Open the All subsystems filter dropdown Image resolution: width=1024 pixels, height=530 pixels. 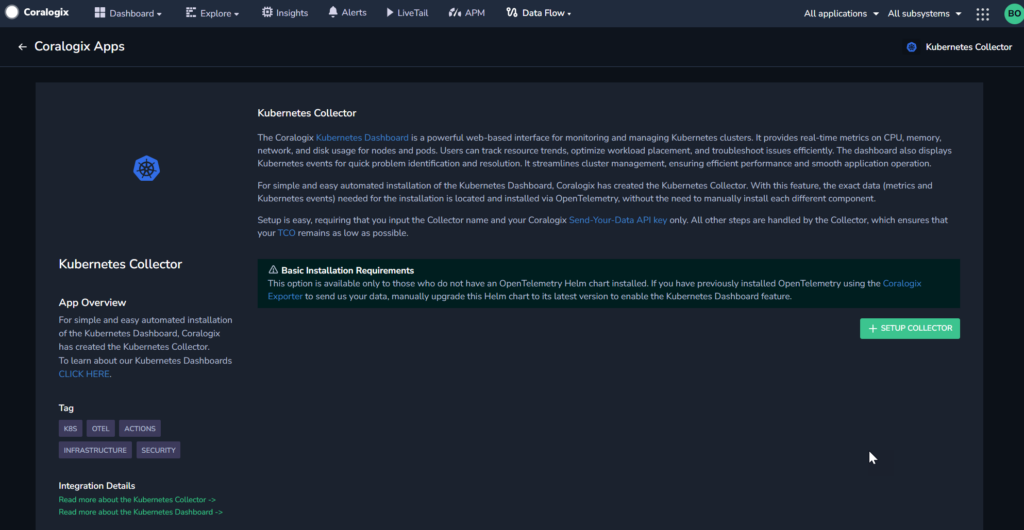925,13
